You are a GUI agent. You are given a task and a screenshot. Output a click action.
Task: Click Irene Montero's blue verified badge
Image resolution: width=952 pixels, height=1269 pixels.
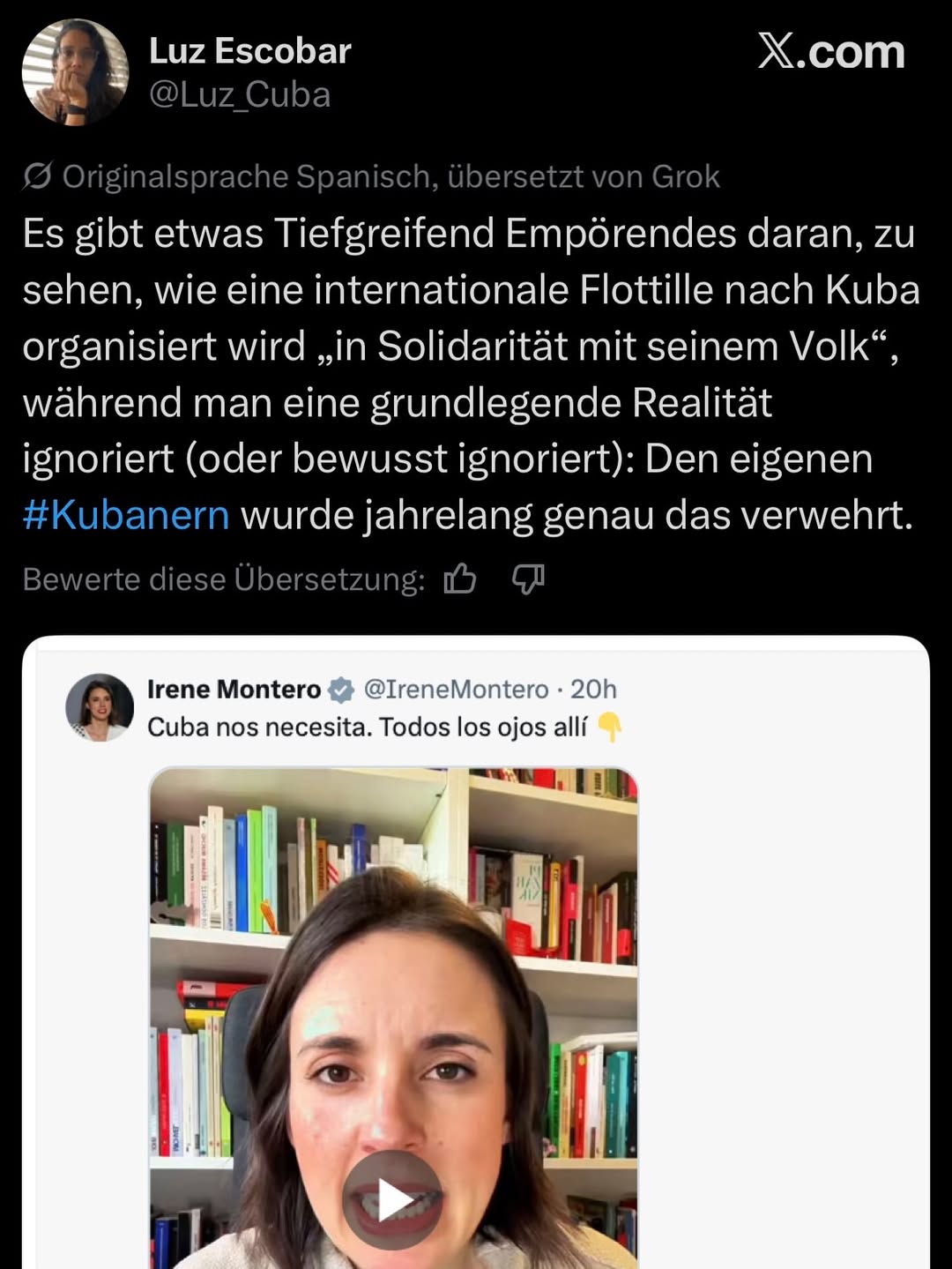click(x=341, y=690)
